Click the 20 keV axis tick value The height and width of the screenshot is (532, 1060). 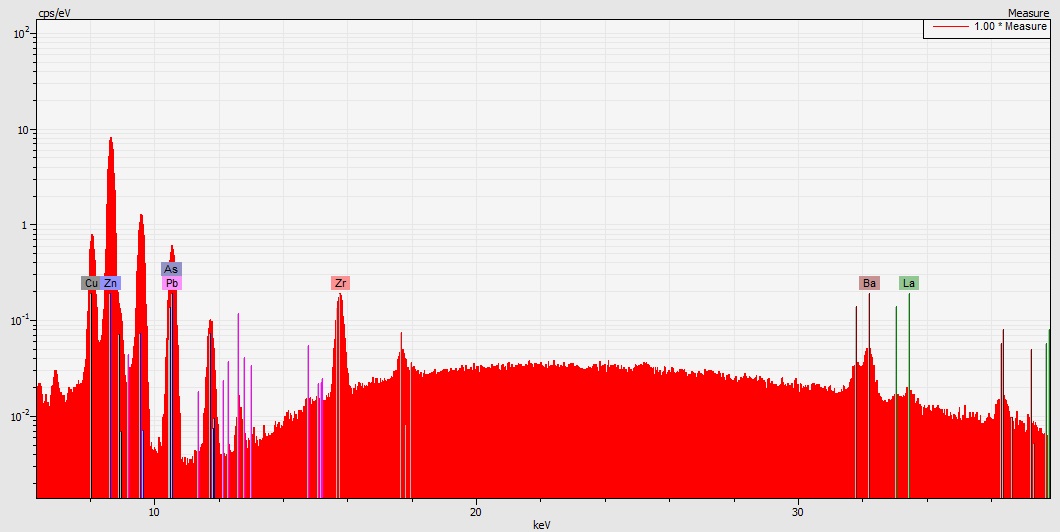pos(476,511)
